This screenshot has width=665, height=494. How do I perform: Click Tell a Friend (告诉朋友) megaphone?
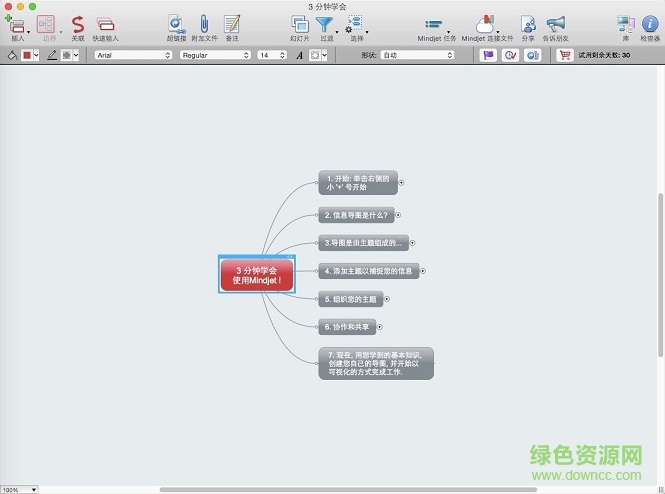coord(556,24)
